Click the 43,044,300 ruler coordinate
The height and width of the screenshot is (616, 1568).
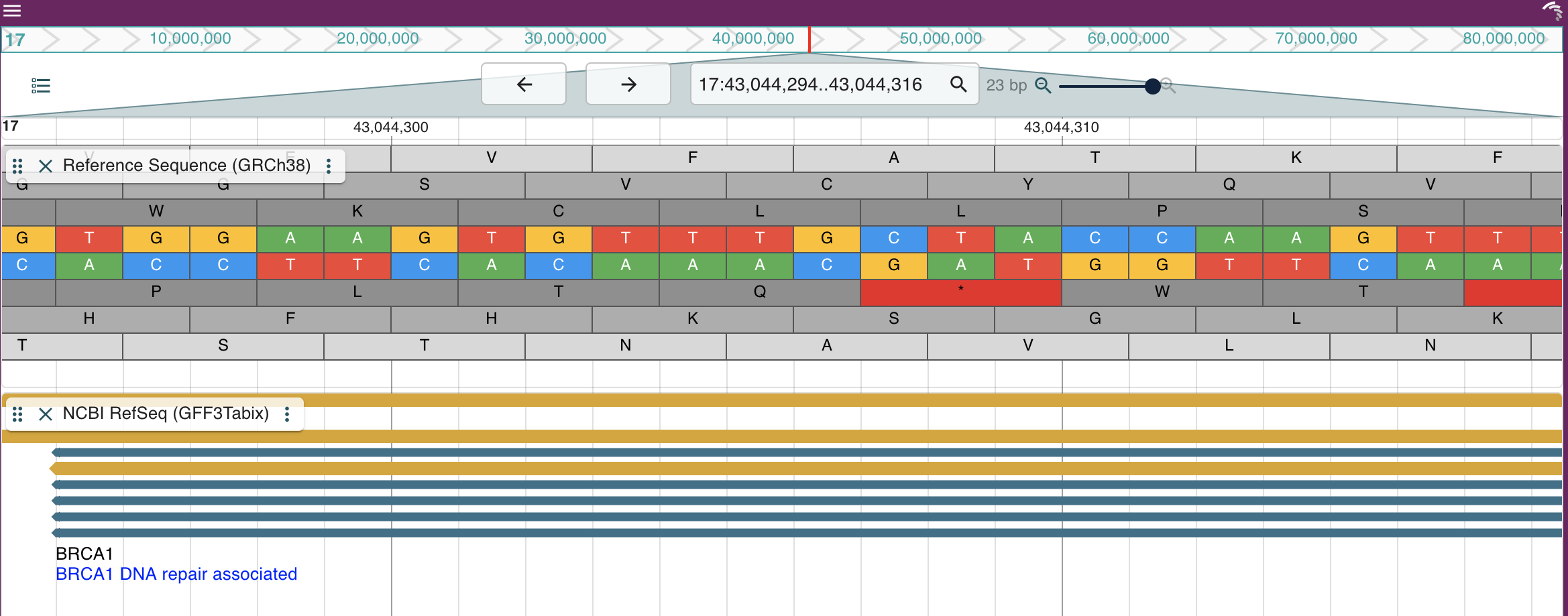(x=390, y=127)
